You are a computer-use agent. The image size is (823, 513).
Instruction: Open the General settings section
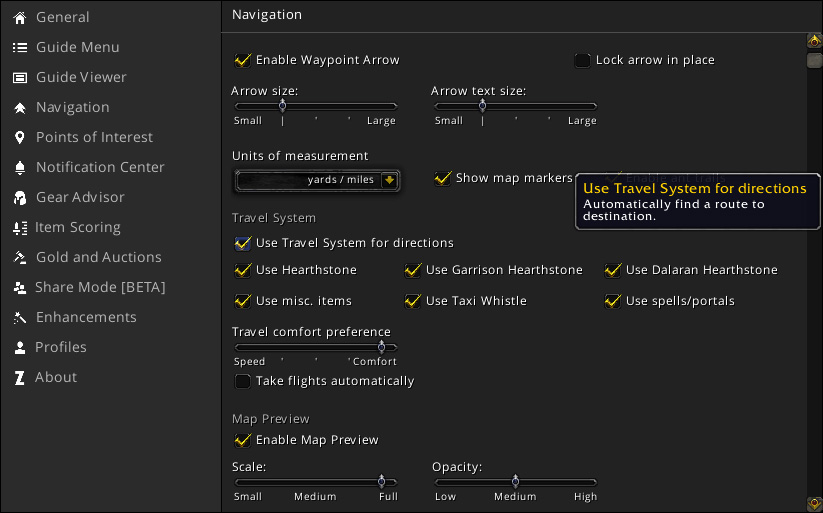[62, 17]
